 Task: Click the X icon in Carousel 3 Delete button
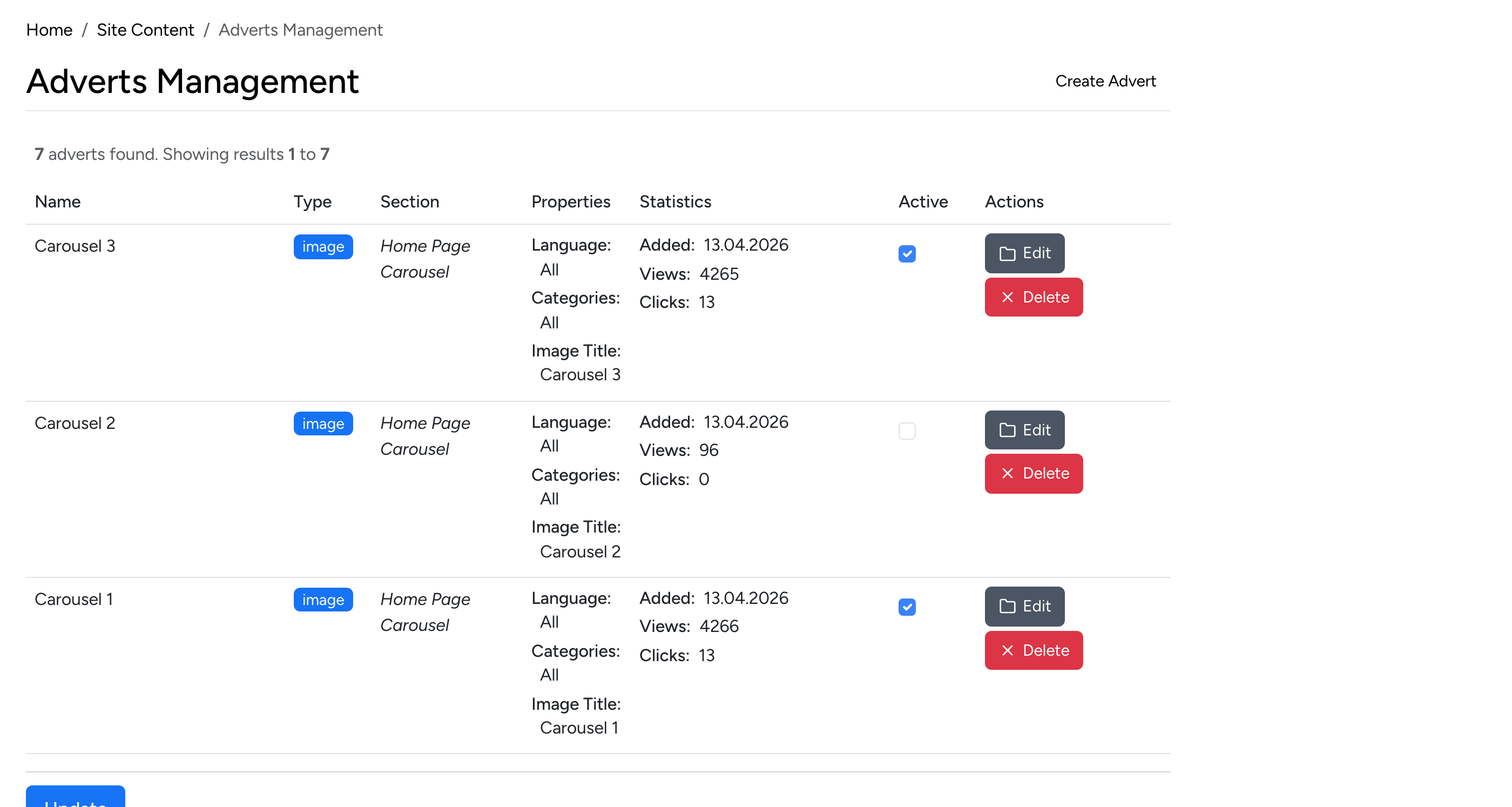1007,297
